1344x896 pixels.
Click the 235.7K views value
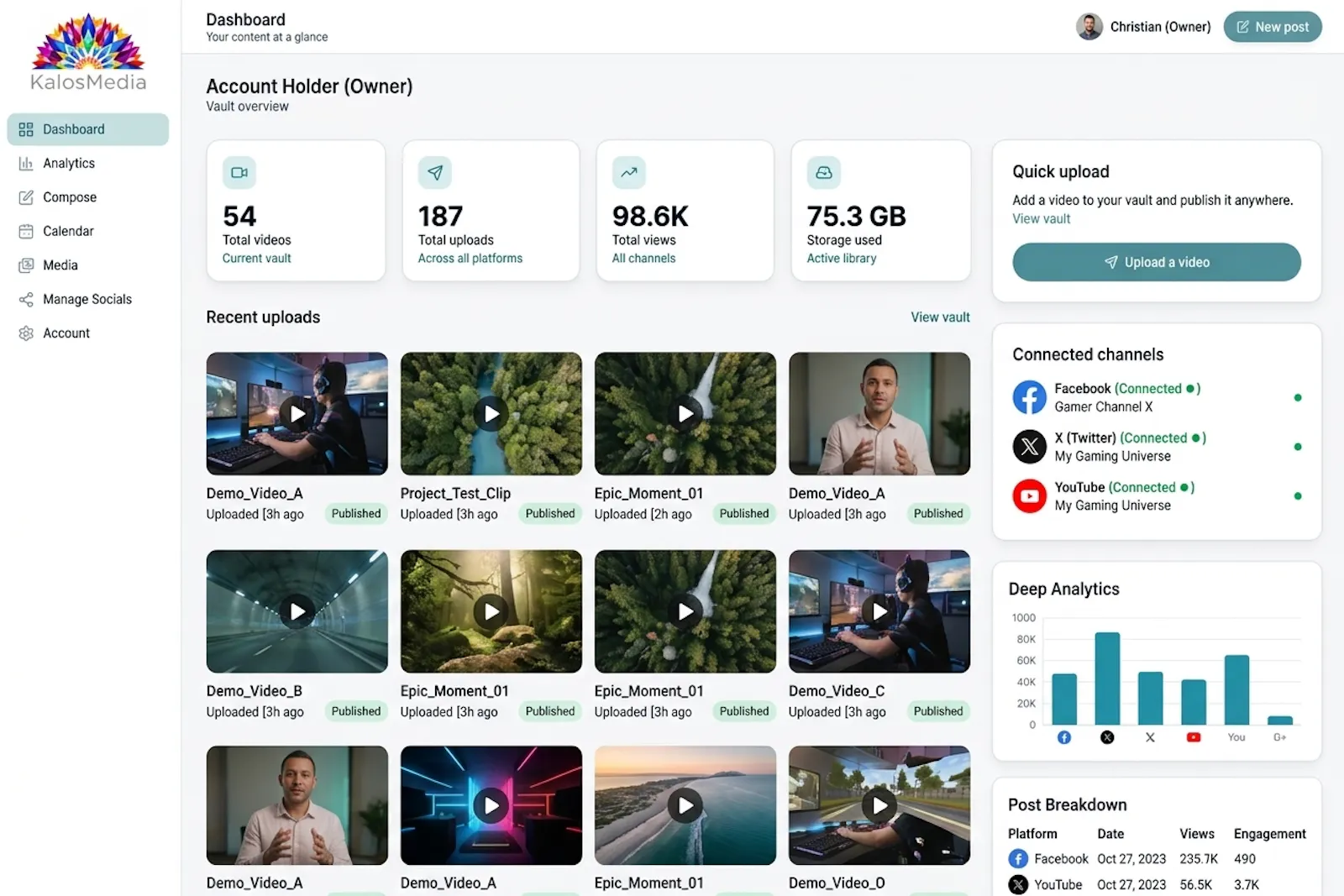(1199, 859)
